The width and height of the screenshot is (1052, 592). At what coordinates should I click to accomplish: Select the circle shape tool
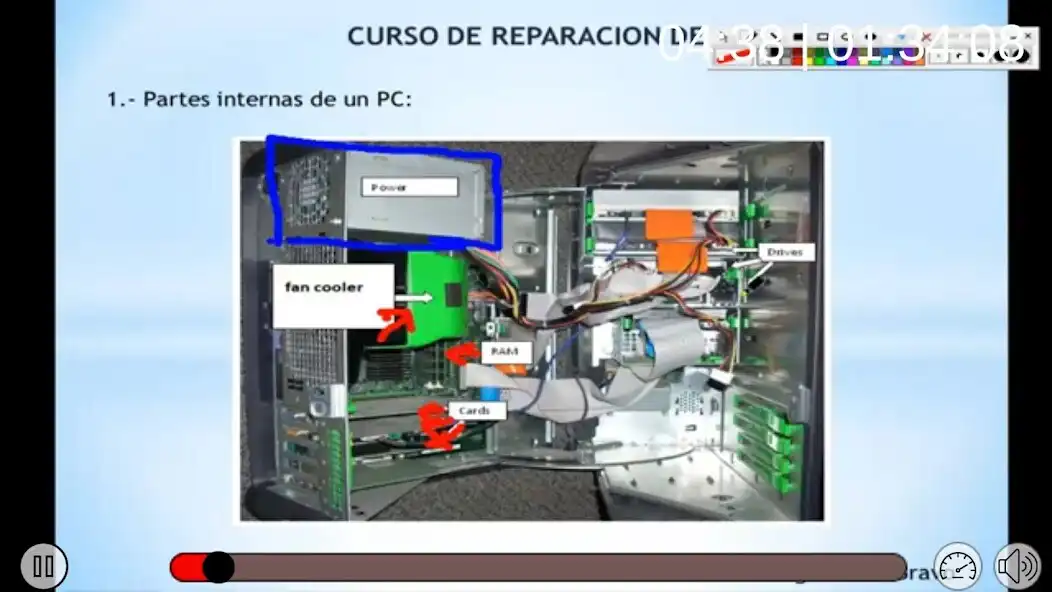871,36
